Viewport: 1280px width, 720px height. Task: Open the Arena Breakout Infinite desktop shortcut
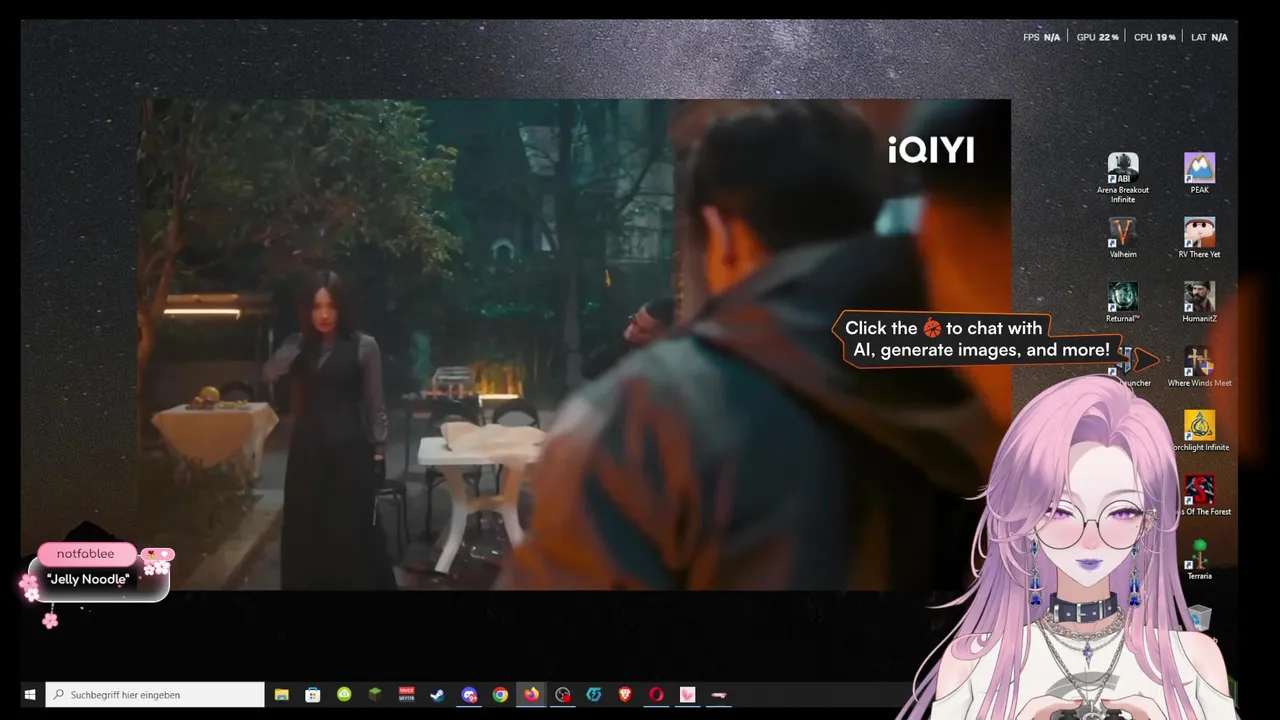[x=1122, y=178]
